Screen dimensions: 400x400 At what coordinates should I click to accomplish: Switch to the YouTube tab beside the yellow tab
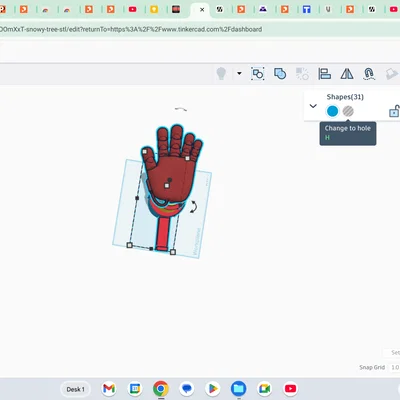coord(133,9)
